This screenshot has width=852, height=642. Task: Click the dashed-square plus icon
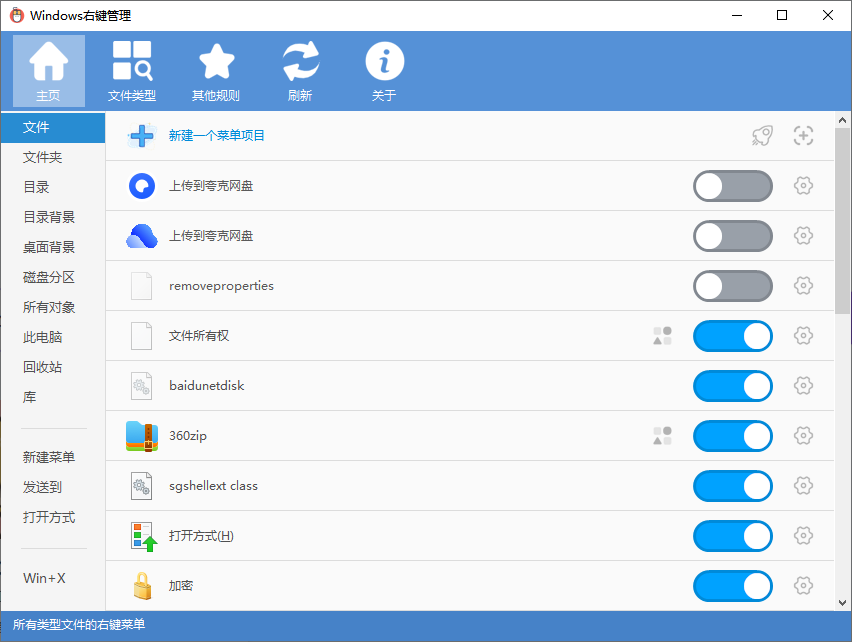pos(803,136)
